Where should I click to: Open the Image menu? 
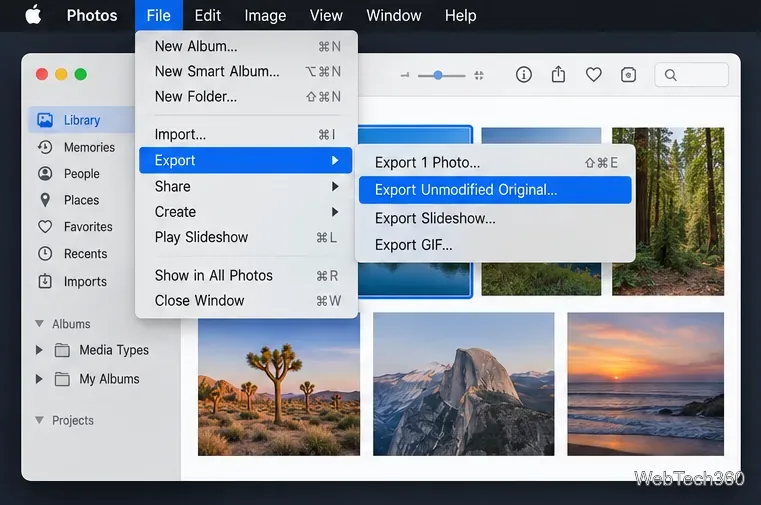pos(265,16)
